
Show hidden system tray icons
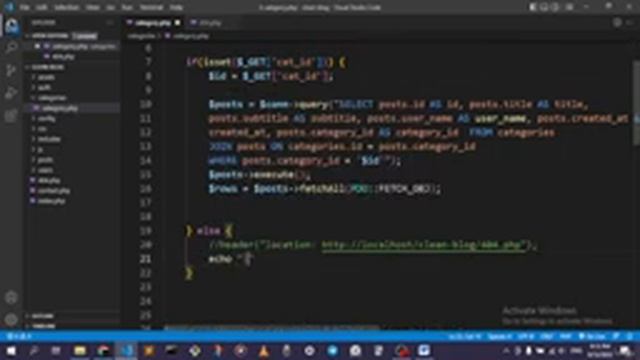506,351
